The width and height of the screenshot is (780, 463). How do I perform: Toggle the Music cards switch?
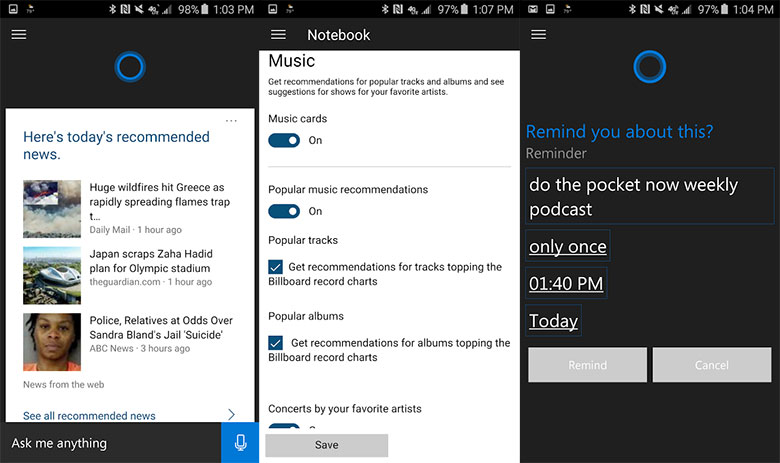[x=284, y=141]
